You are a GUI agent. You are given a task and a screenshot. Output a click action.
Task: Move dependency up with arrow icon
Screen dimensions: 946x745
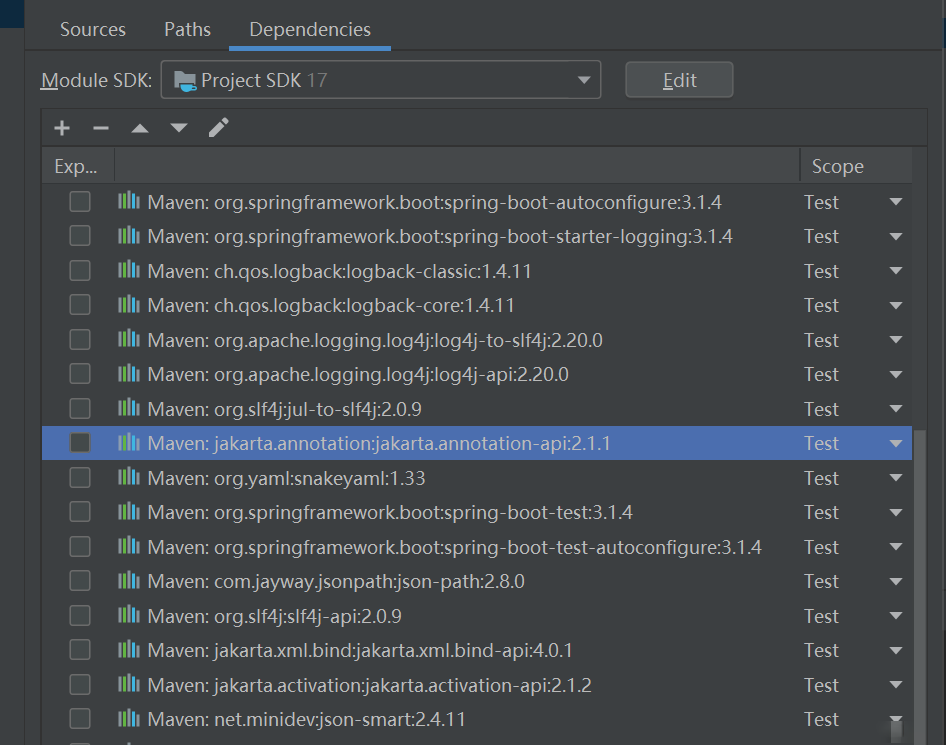coord(140,128)
